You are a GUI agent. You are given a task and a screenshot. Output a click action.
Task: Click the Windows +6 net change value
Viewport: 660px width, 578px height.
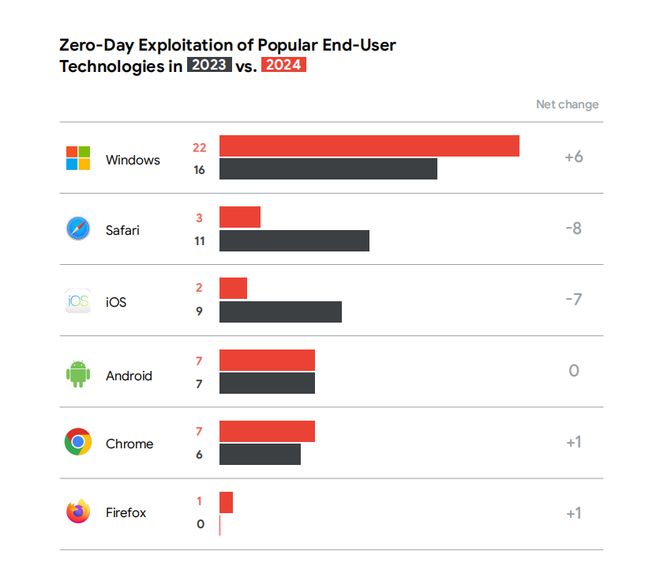(573, 157)
